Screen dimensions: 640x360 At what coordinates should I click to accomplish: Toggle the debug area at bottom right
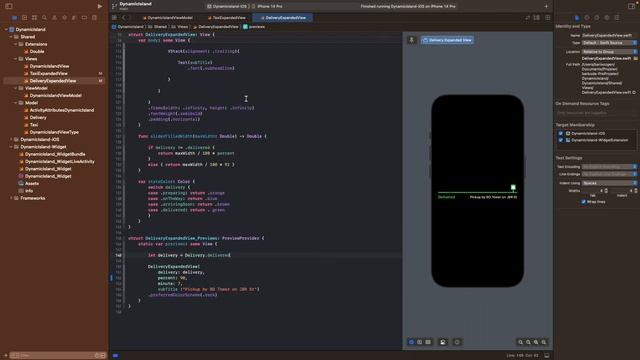(547, 356)
